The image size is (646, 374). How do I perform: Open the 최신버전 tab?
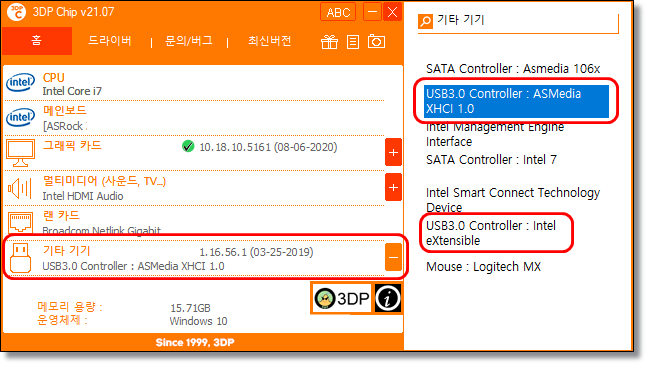[269, 41]
